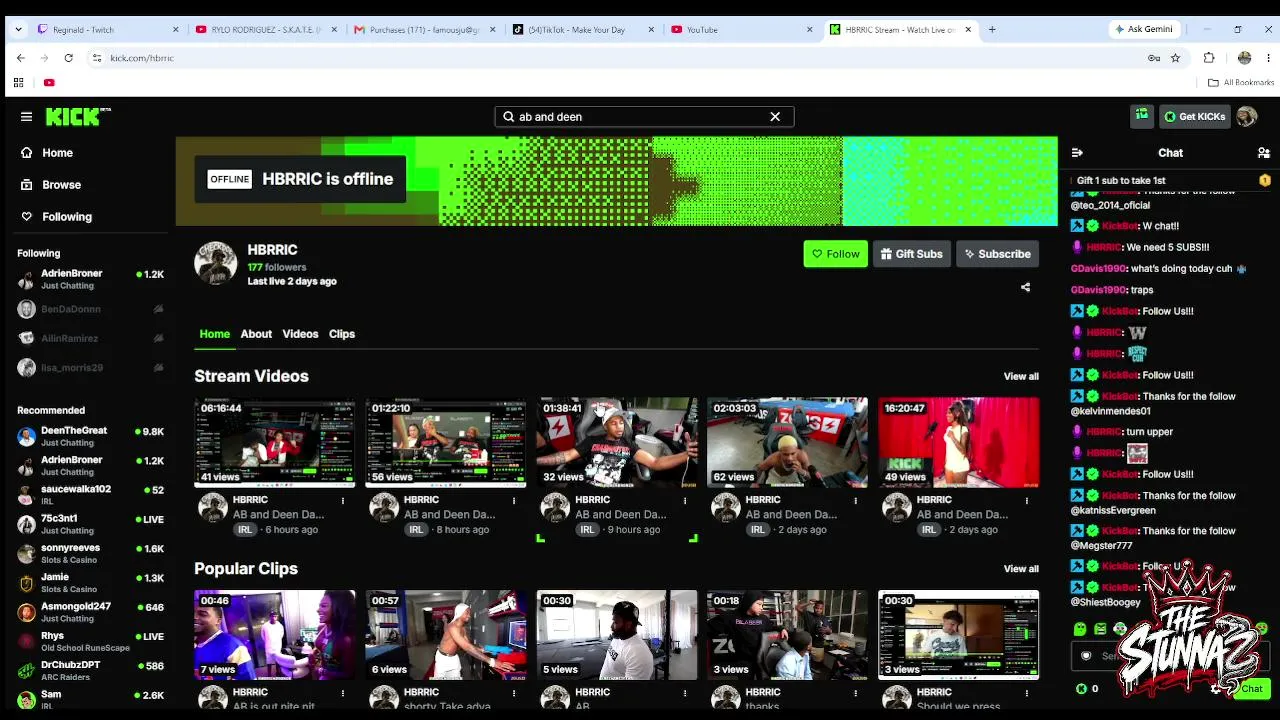Close the YouTube browser tab
The width and height of the screenshot is (1280, 720).
pos(810,30)
